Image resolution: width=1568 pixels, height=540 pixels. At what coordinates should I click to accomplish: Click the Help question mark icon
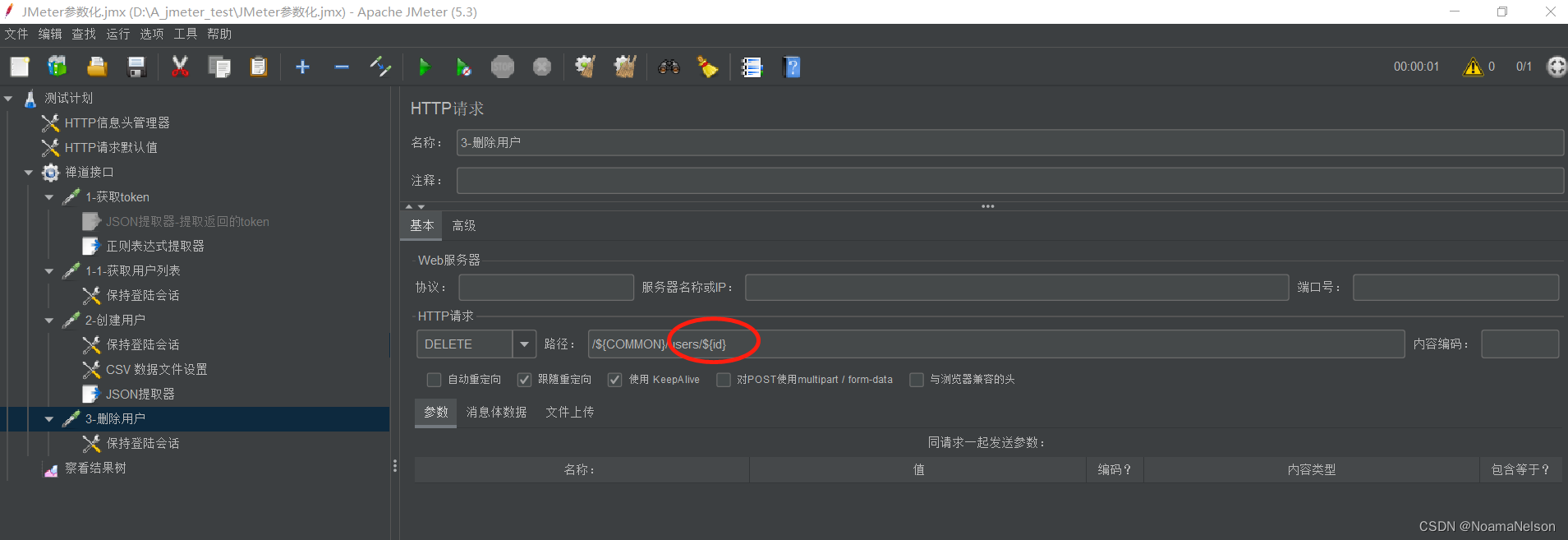click(792, 67)
